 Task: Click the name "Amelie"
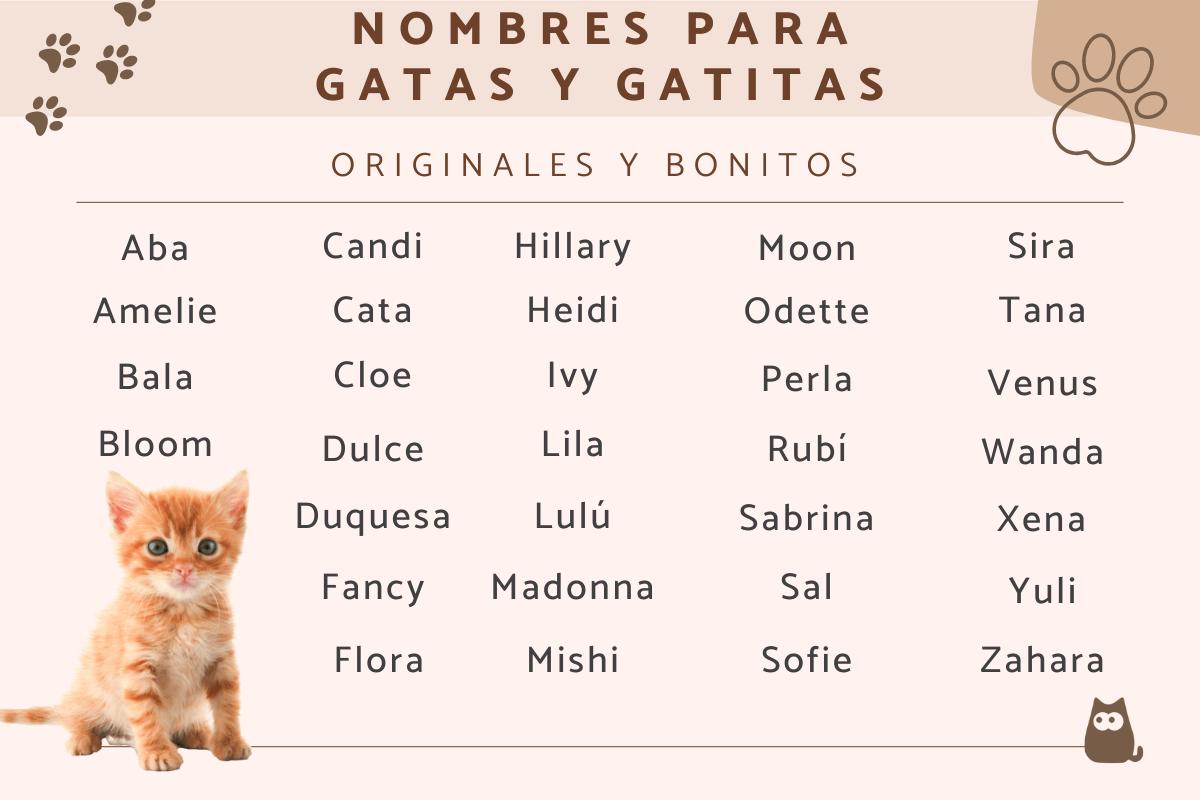coord(155,311)
